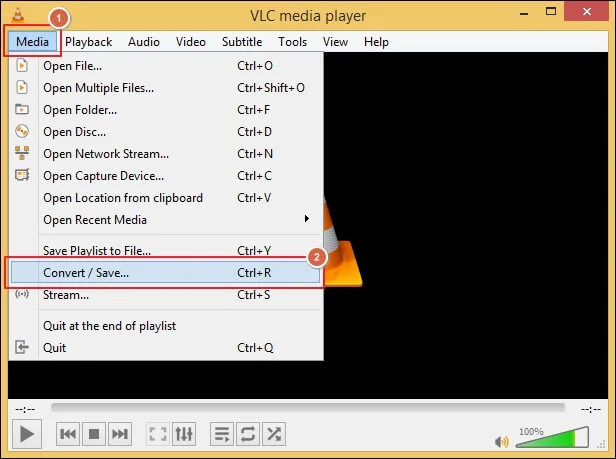Click the Open Capture Device icon
The image size is (616, 459).
click(22, 174)
